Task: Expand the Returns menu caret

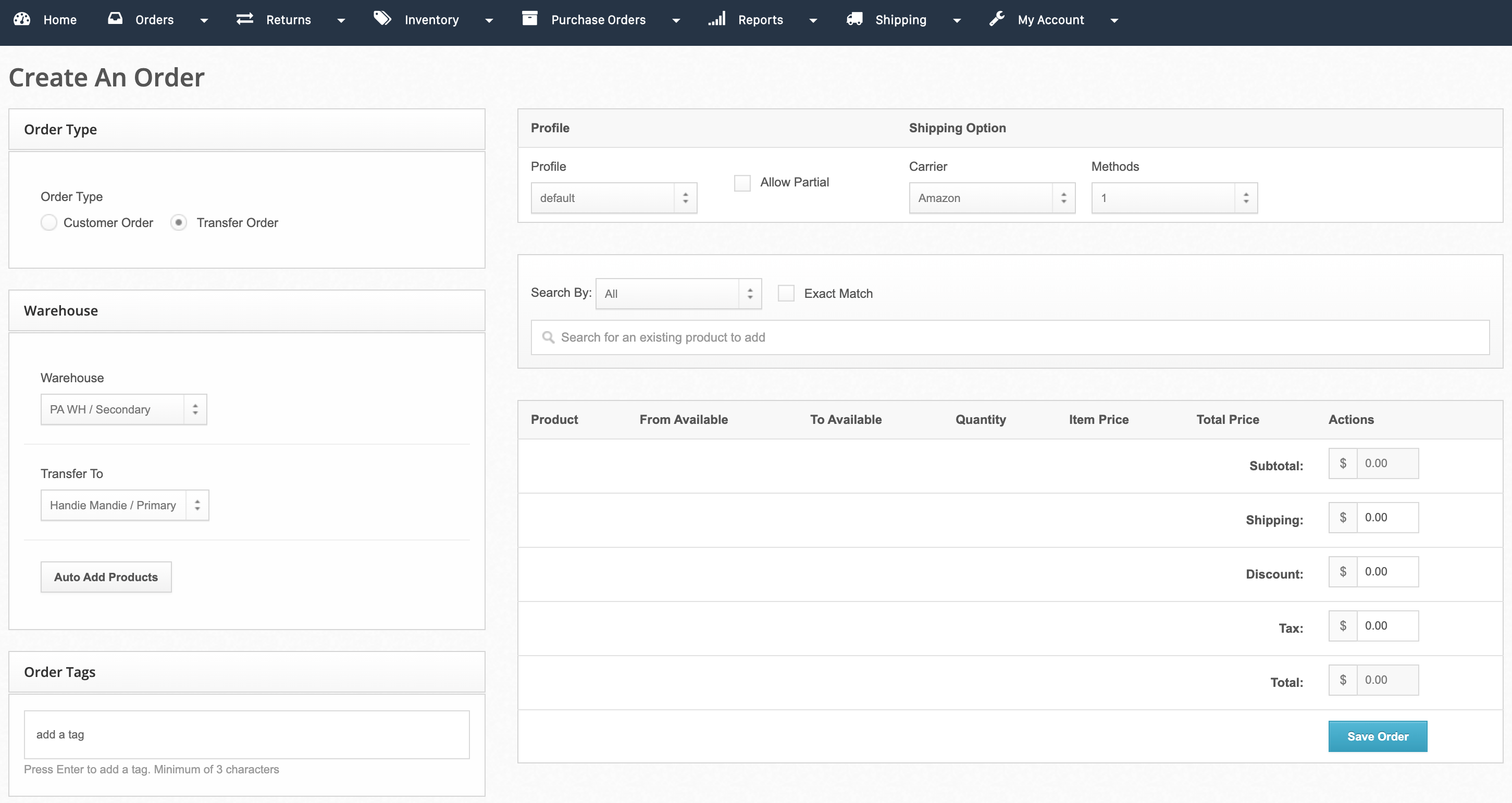Action: click(341, 20)
